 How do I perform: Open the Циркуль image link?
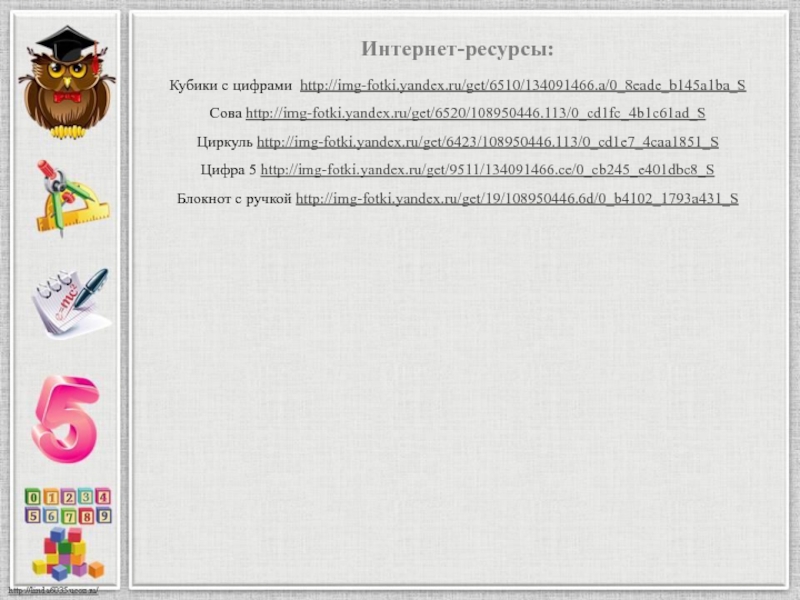(x=488, y=142)
